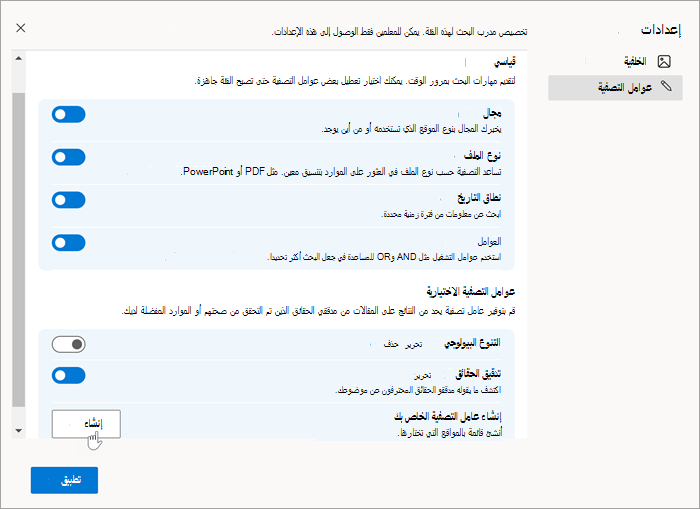This screenshot has width=700, height=509.
Task: Click the التنوع البيولوجي filter name
Action: pos(472,343)
